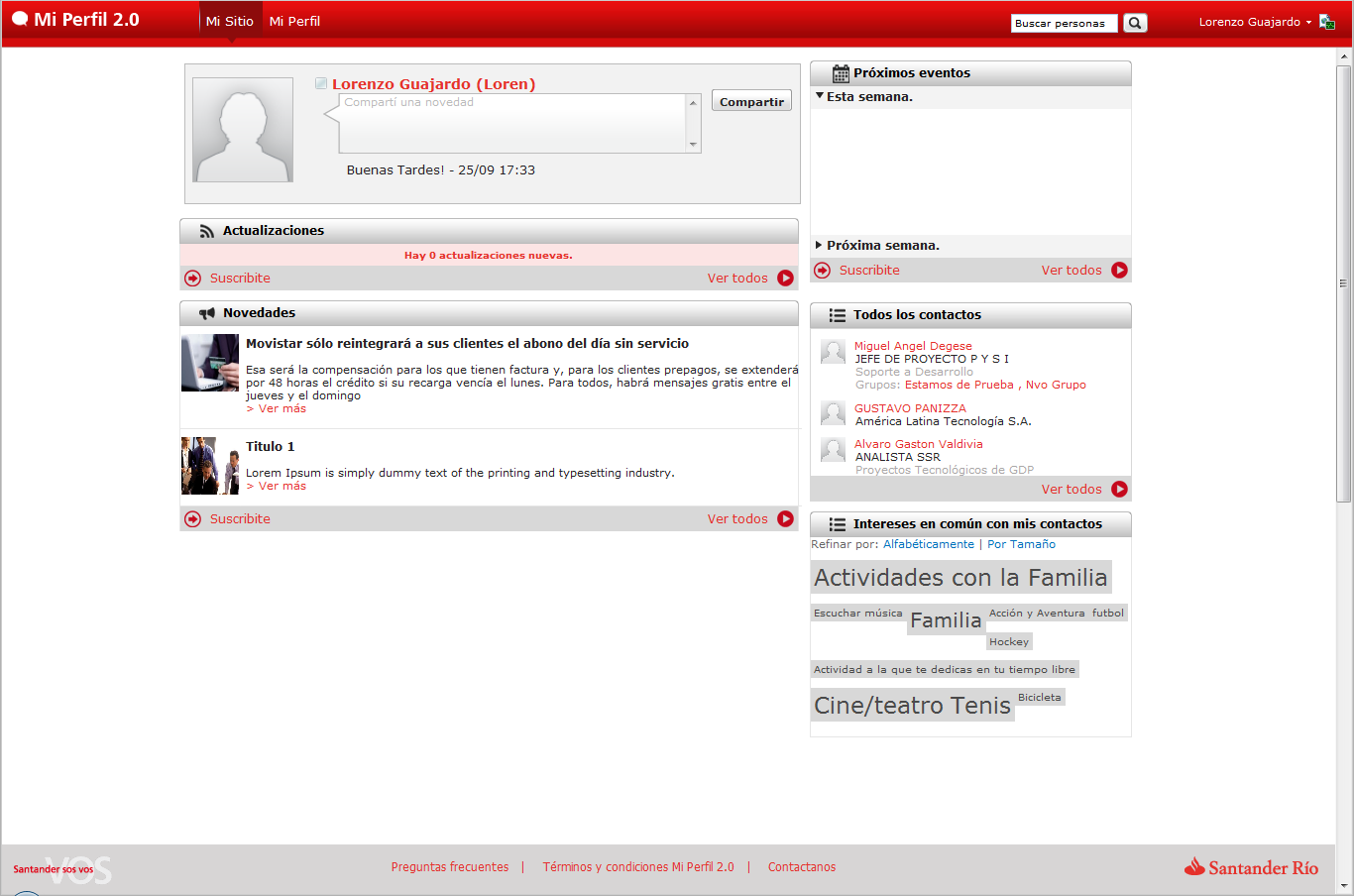Select the Escuchar música tag

(x=857, y=614)
